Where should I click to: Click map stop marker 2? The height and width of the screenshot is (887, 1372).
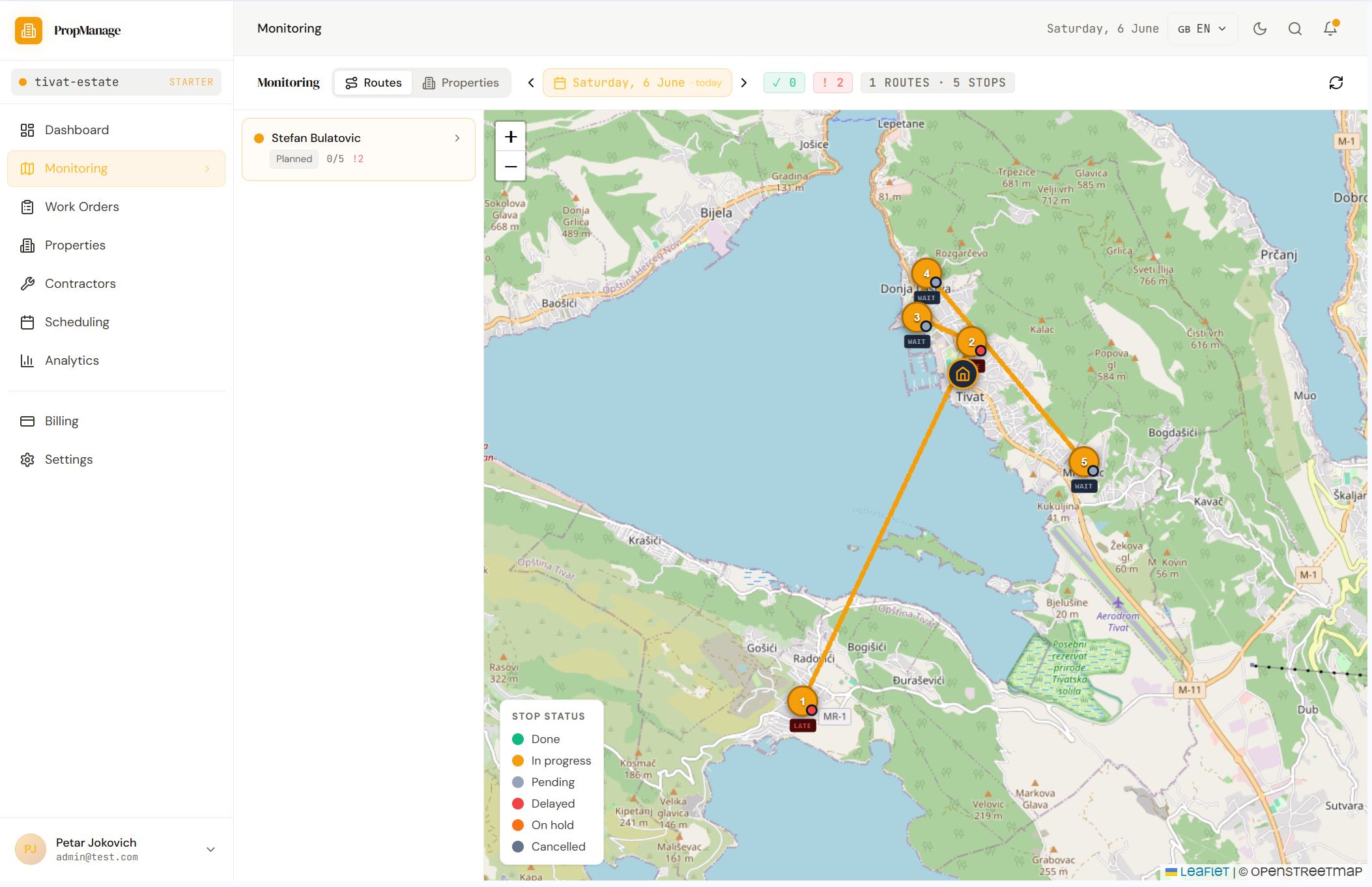971,342
